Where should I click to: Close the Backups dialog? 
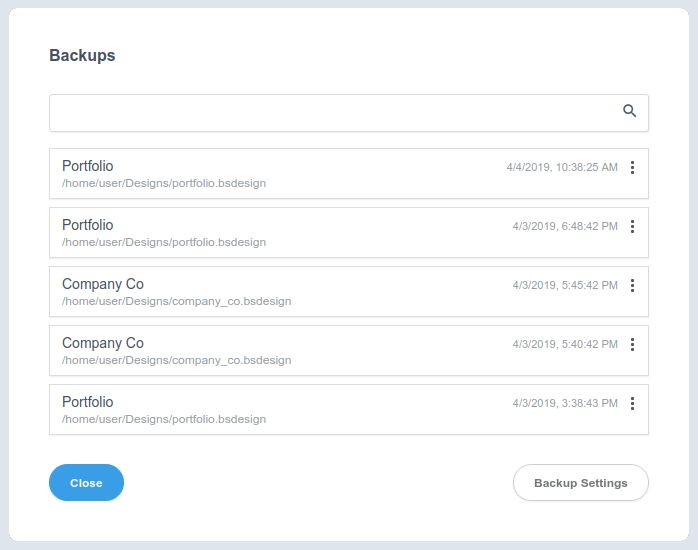tap(86, 483)
